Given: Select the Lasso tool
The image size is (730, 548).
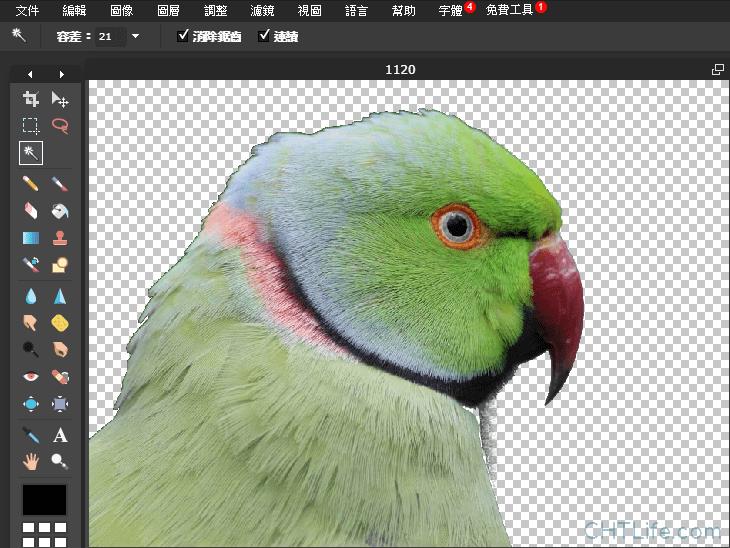Looking at the screenshot, I should pos(60,126).
